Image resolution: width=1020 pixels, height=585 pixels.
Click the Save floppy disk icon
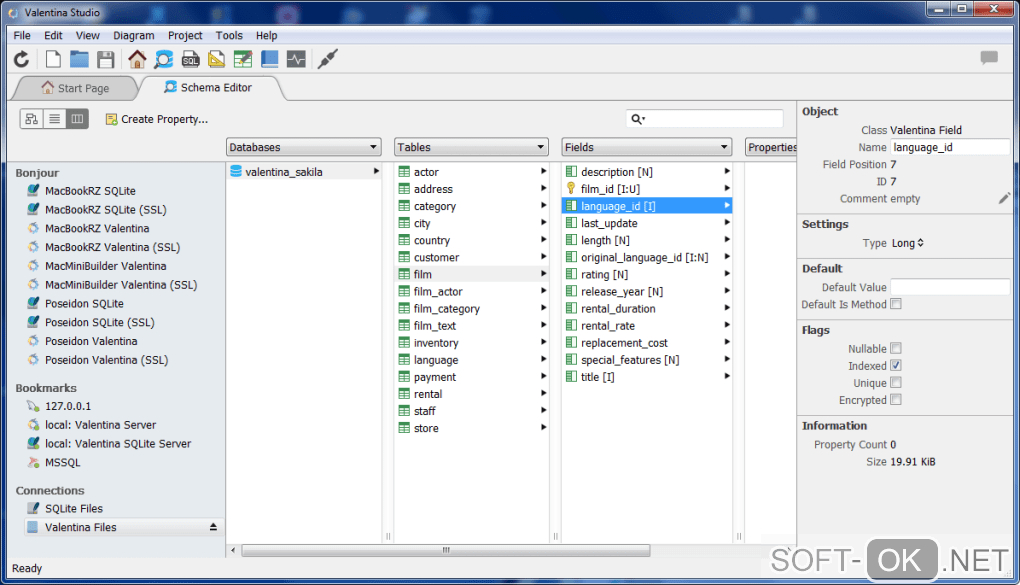point(105,60)
